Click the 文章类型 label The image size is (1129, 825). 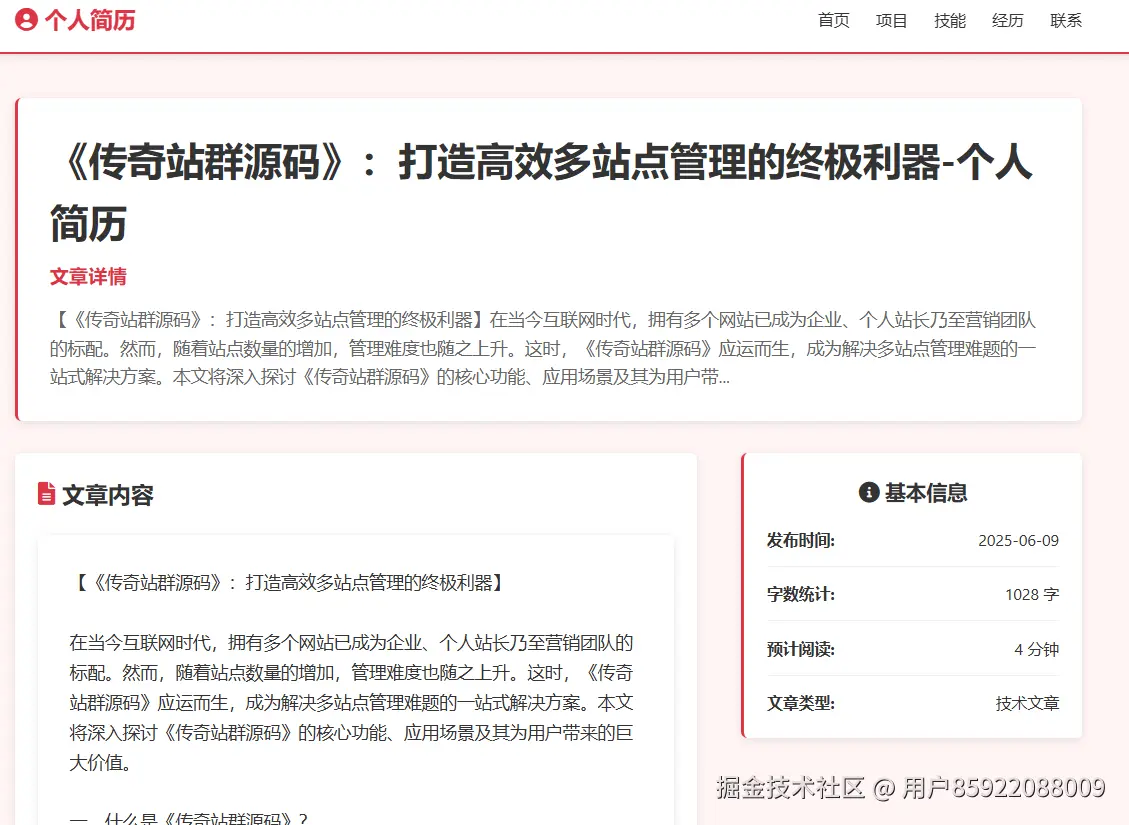[x=800, y=703]
